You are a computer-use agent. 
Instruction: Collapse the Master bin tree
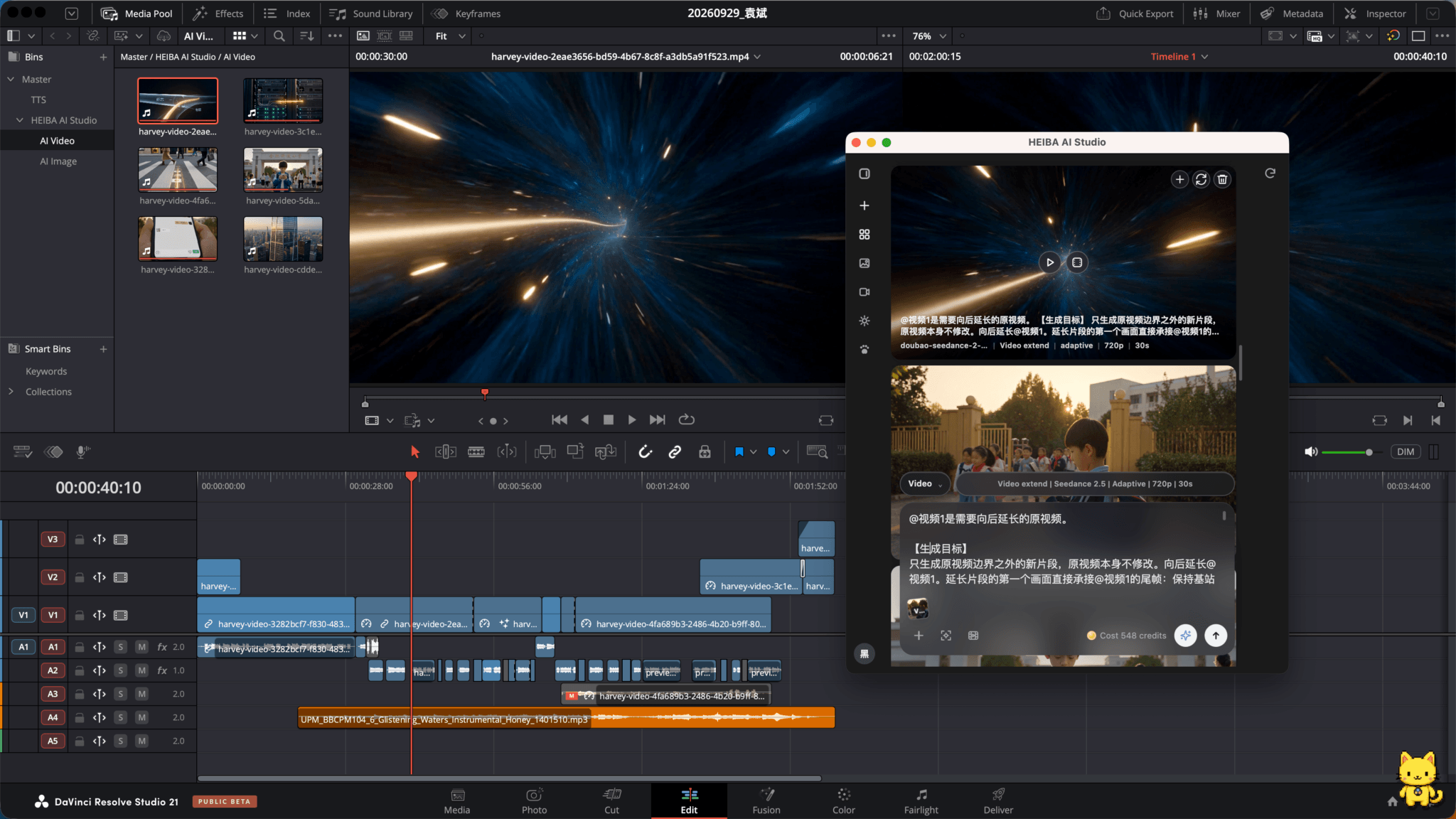click(x=11, y=80)
